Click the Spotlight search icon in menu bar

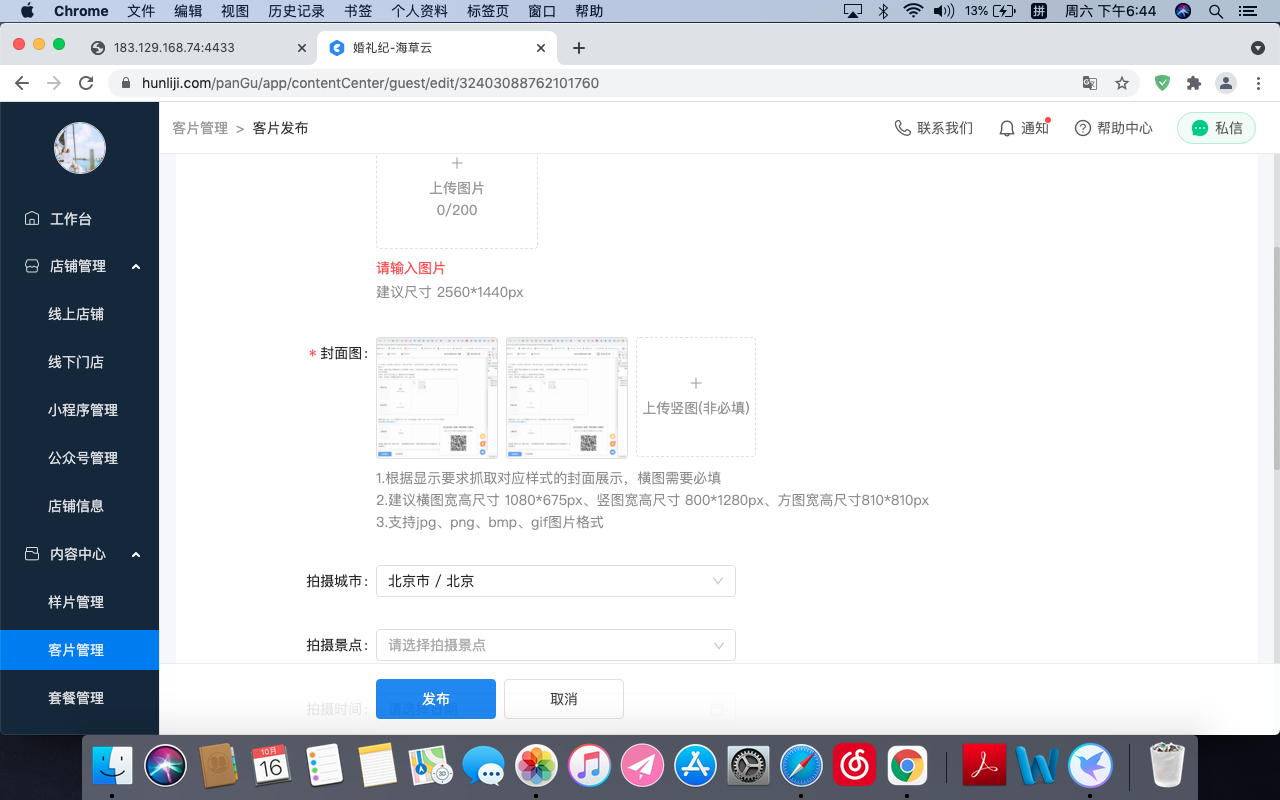point(1216,11)
